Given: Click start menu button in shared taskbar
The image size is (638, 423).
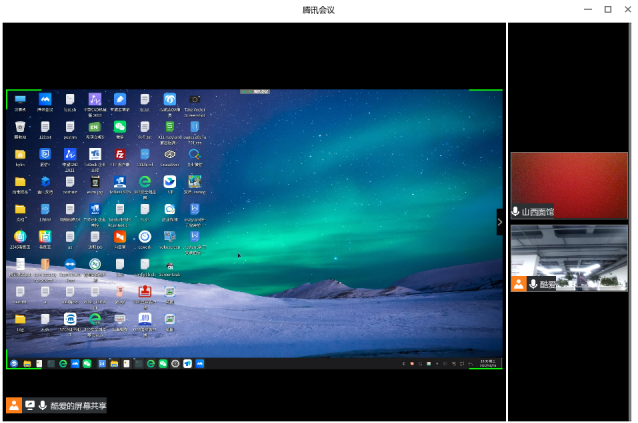Looking at the screenshot, I should pos(14,364).
